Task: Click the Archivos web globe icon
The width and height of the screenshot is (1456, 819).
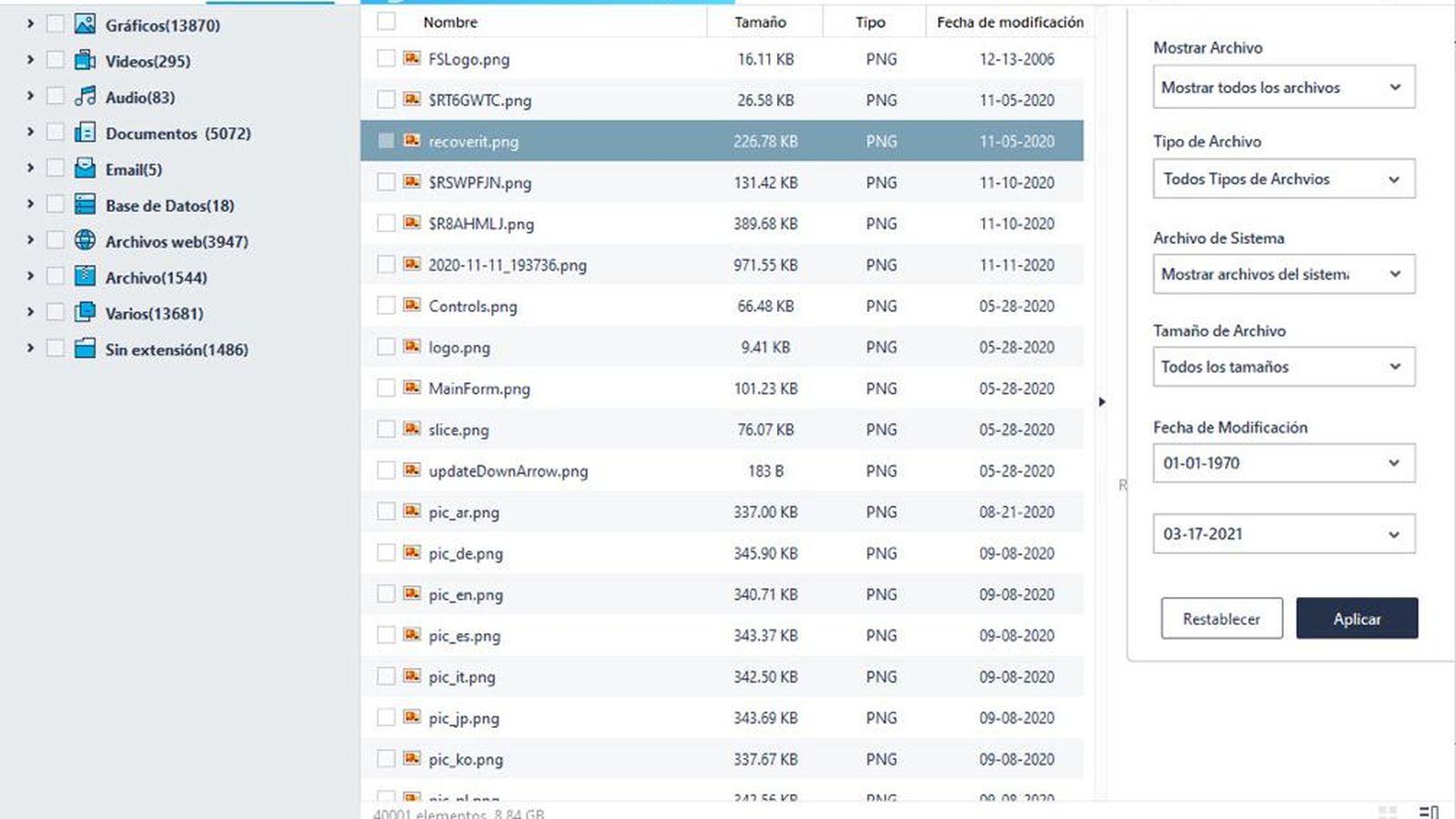Action: 85,240
